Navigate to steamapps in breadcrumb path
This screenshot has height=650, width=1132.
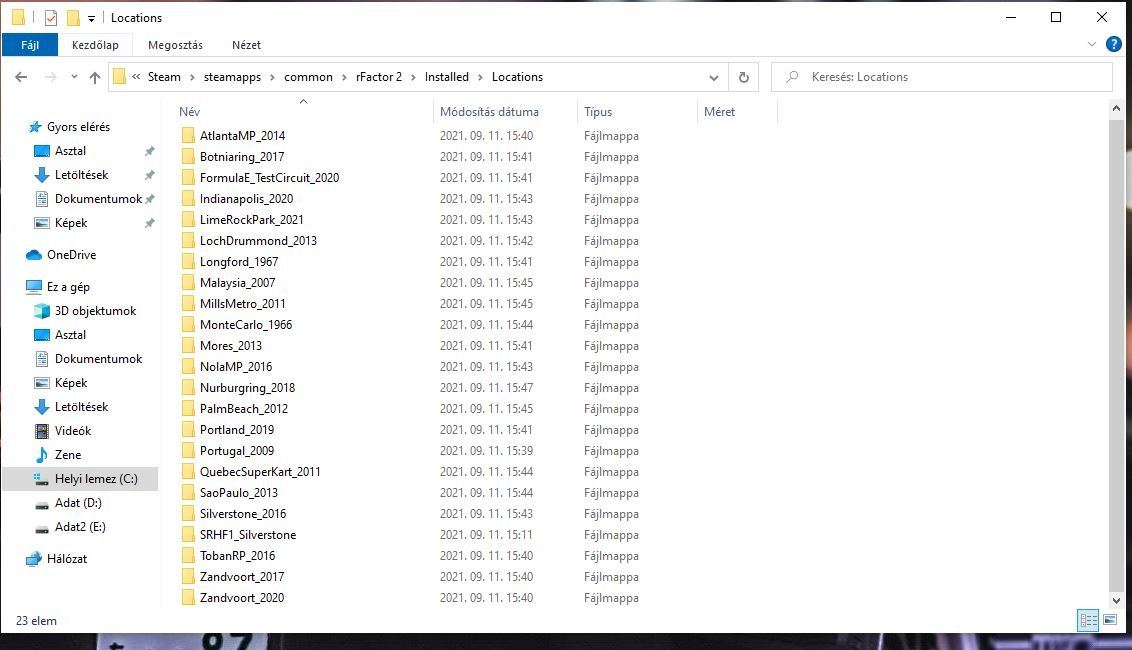click(233, 77)
